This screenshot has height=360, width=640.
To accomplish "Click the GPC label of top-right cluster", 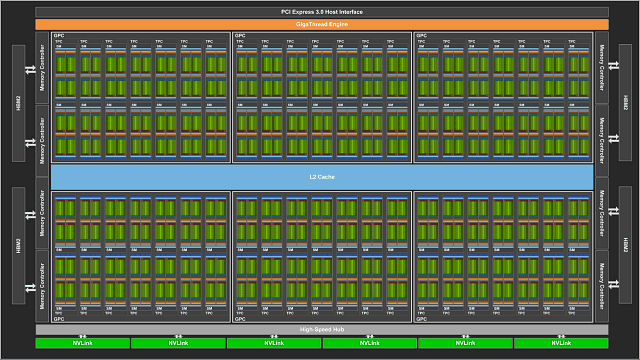I will click(422, 36).
